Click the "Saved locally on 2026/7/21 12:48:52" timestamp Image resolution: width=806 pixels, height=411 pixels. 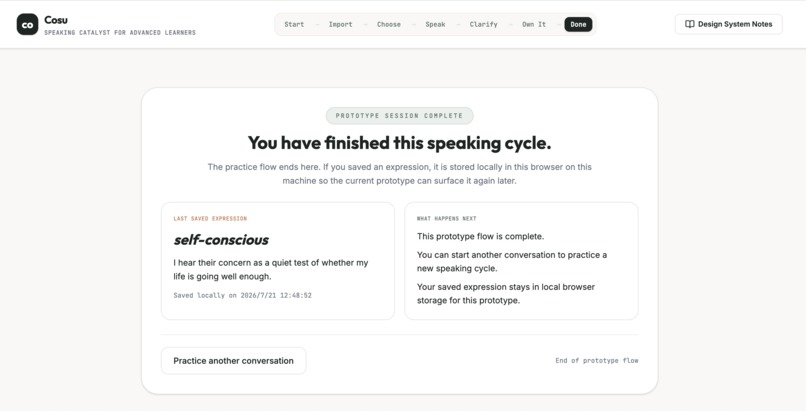242,295
